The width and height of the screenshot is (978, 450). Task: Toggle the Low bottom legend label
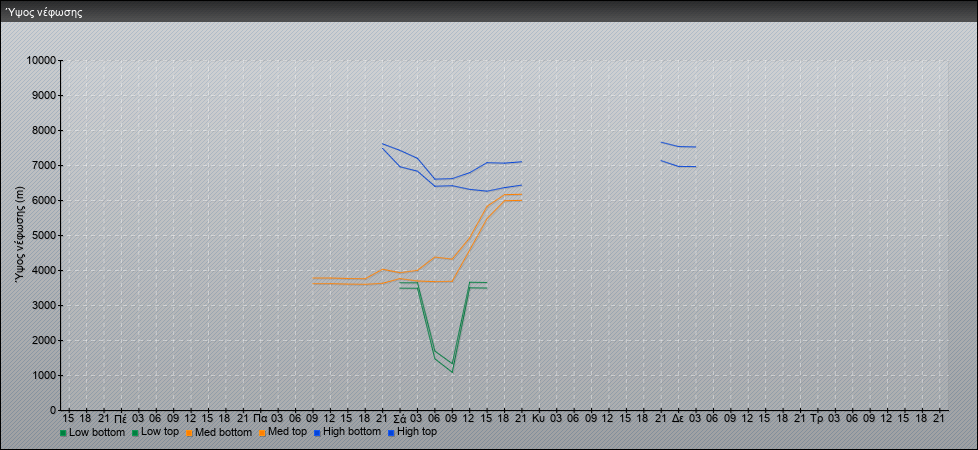[97, 432]
